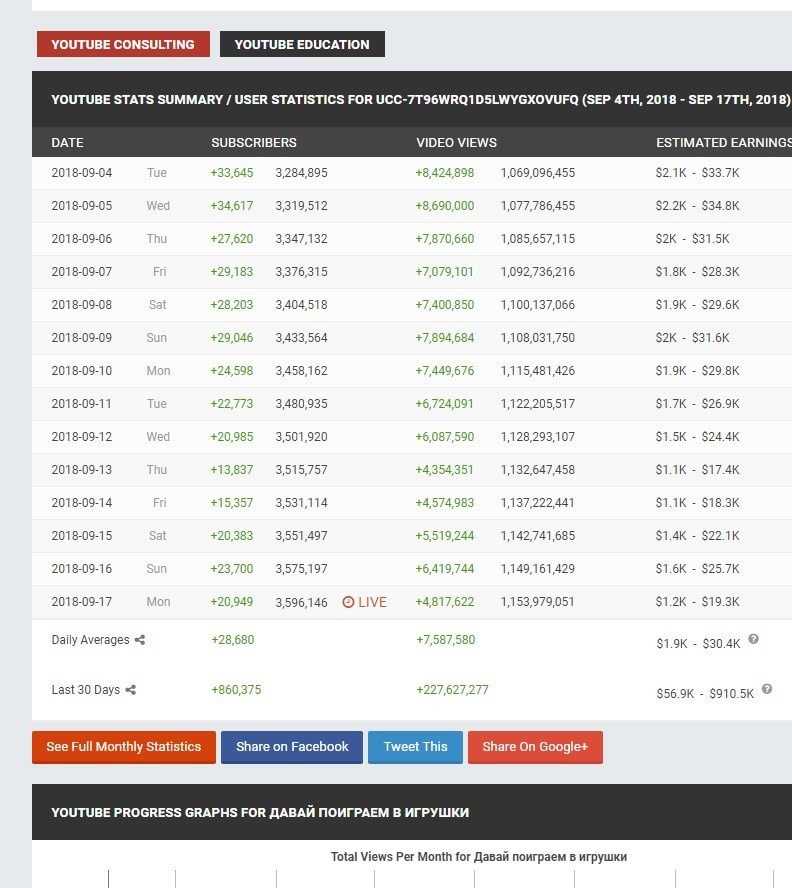Click subscriber gain +29,183

pyautogui.click(x=232, y=272)
